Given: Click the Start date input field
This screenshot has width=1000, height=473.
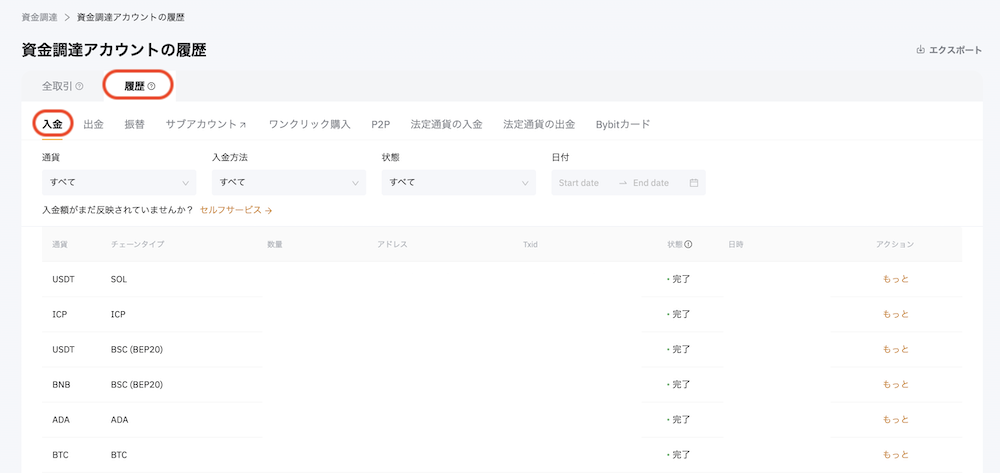Looking at the screenshot, I should point(579,183).
